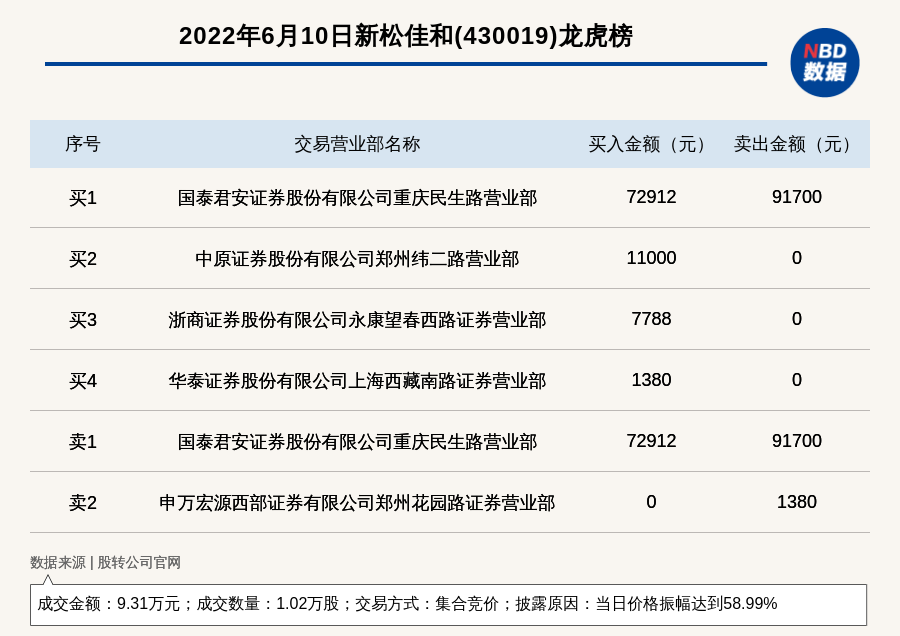Select sell amount 0 in the 买2 row
Screen dimensions: 900x636
click(x=796, y=258)
